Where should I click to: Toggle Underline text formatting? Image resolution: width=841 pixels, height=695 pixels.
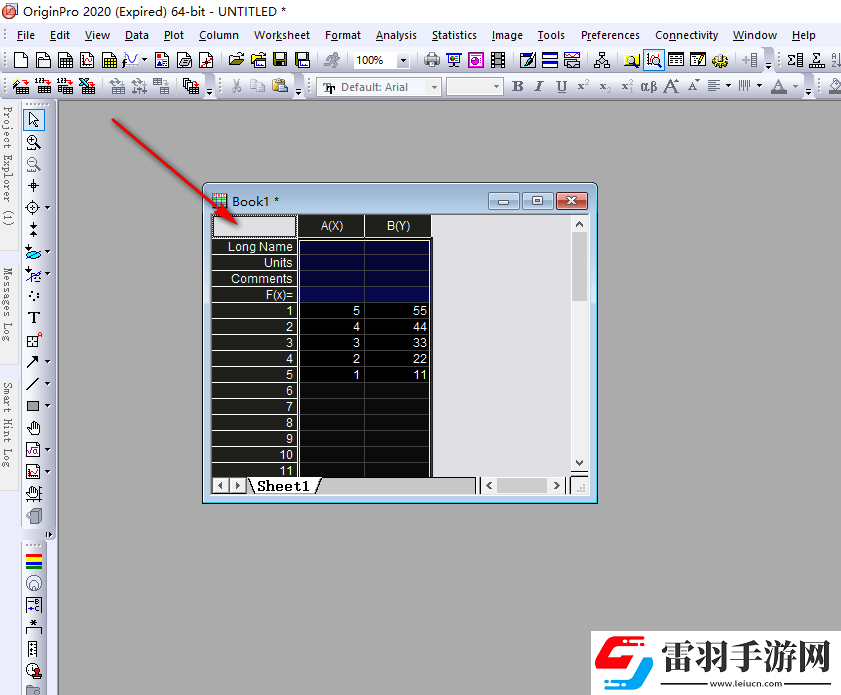tap(561, 87)
